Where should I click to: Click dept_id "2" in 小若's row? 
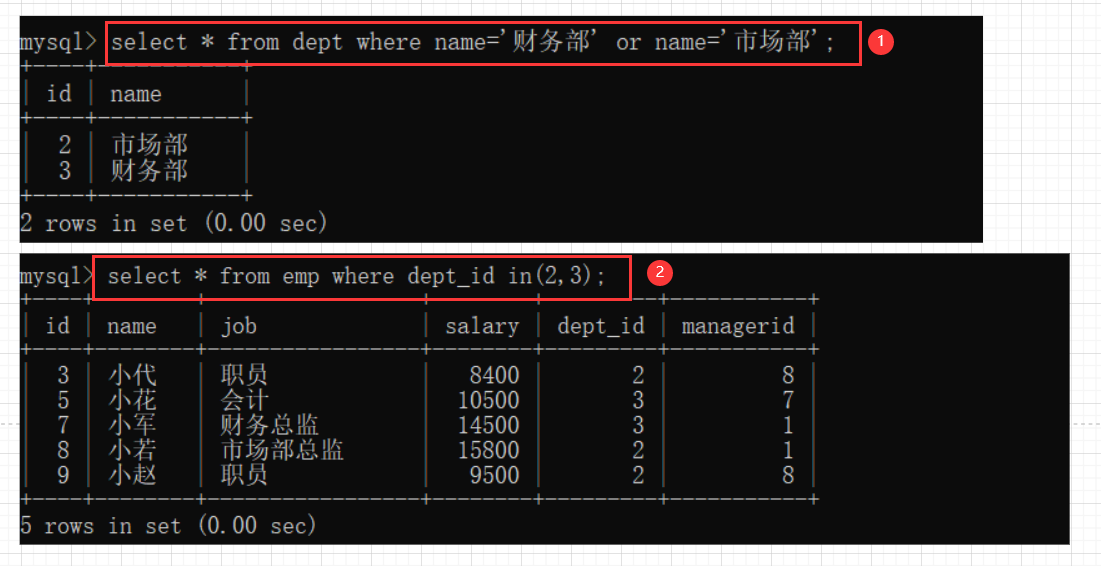click(638, 450)
